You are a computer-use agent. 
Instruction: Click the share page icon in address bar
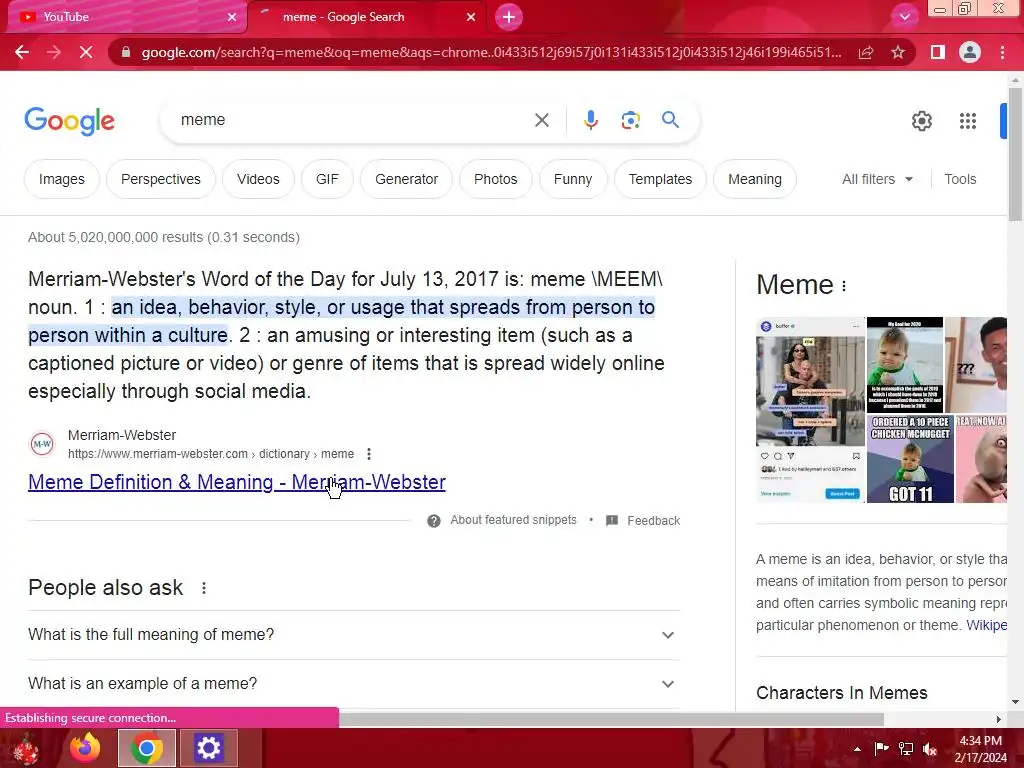tap(866, 52)
